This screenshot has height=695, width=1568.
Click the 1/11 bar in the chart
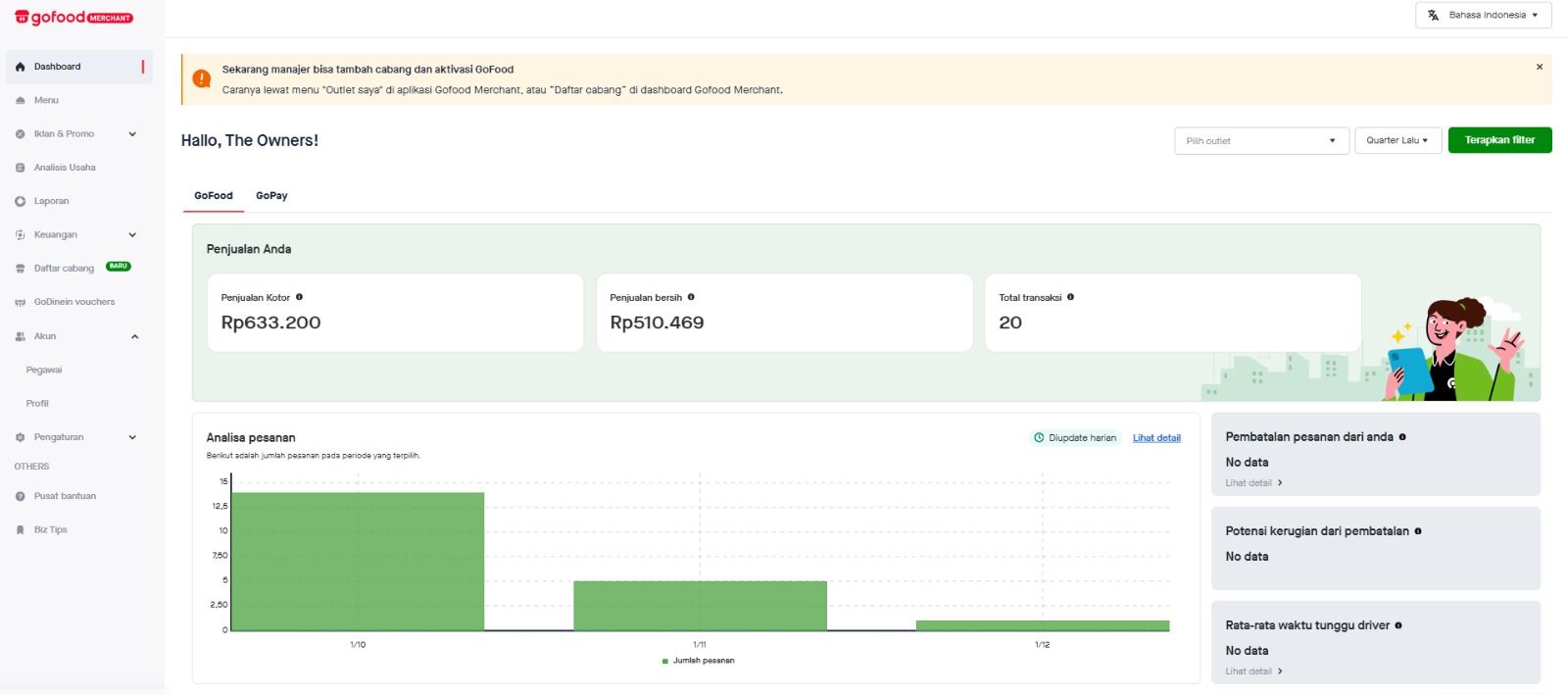[700, 606]
